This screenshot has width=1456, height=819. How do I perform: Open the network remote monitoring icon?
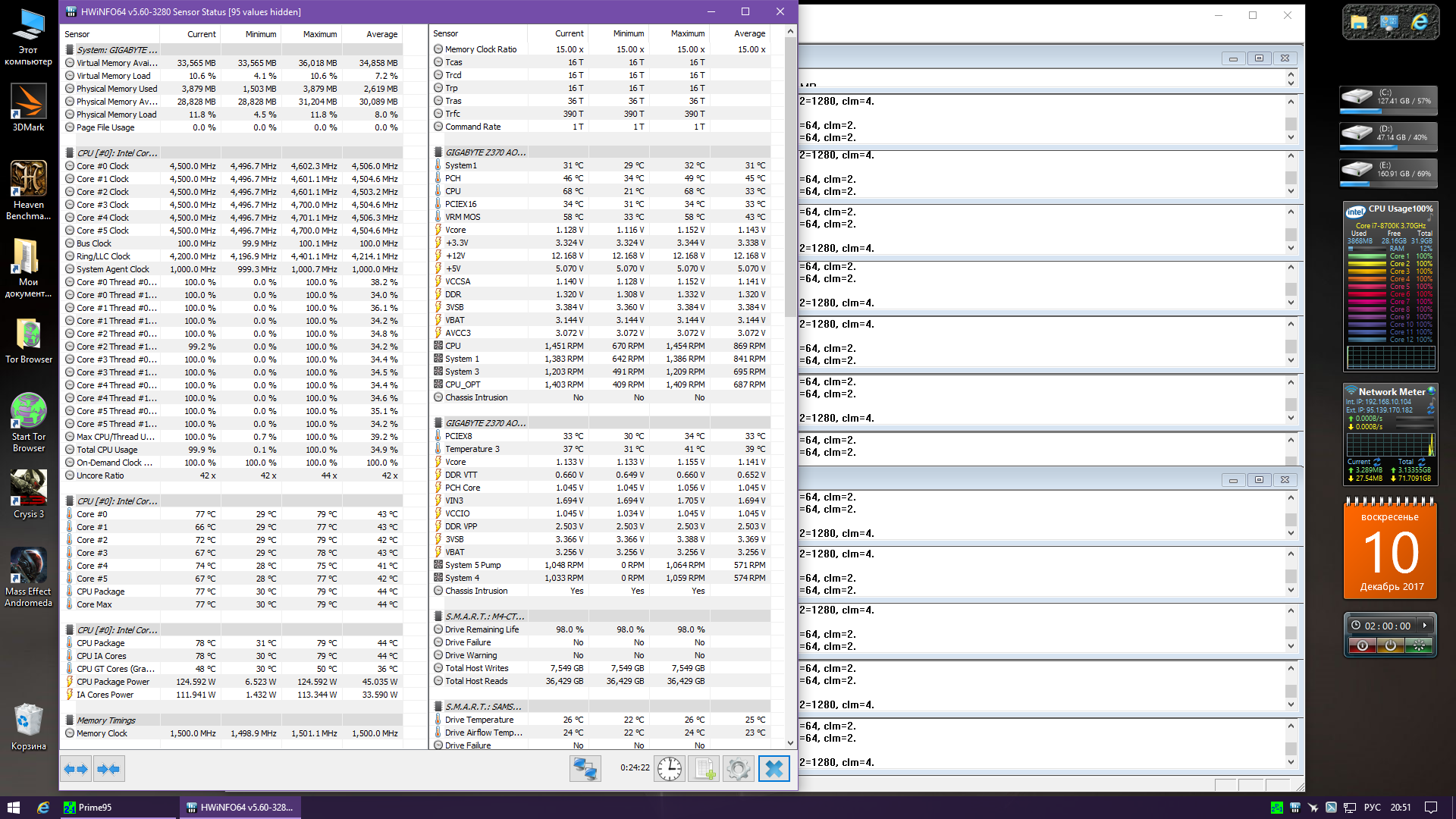click(585, 769)
